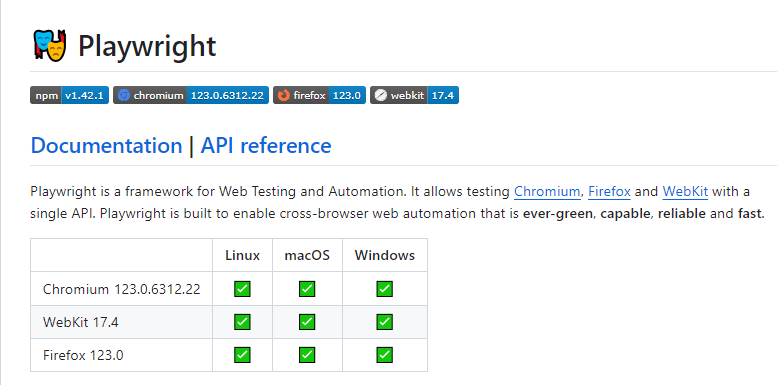Follow the Firefox link in the description
The image size is (781, 385).
click(609, 192)
